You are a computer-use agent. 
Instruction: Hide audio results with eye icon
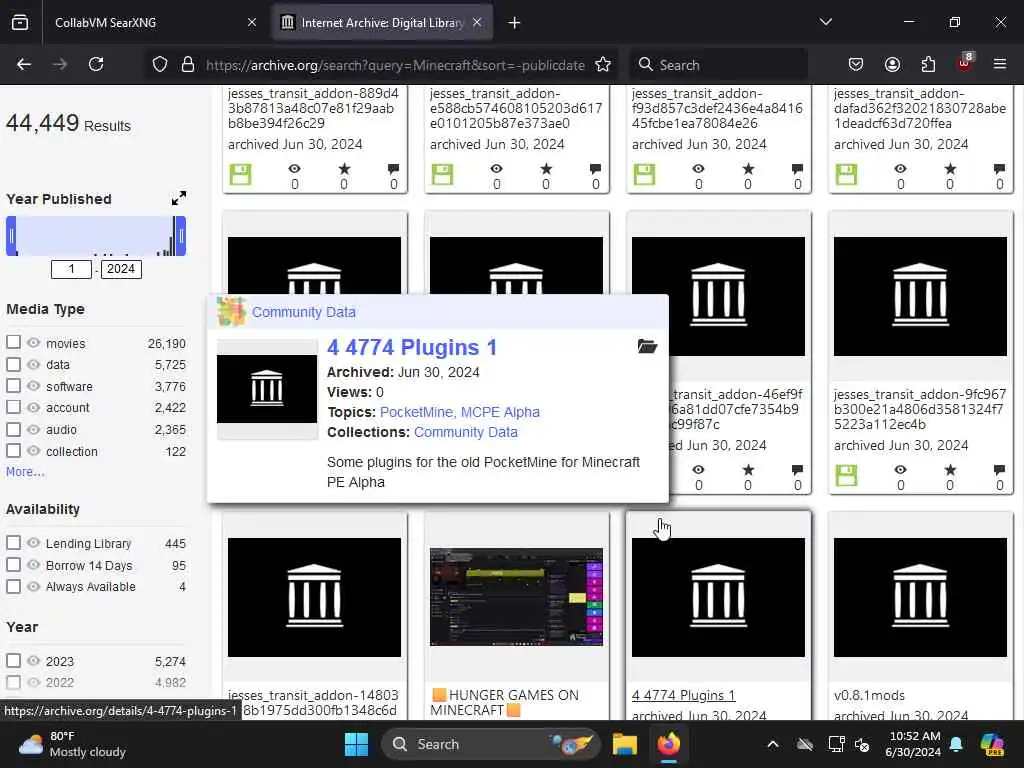(33, 429)
